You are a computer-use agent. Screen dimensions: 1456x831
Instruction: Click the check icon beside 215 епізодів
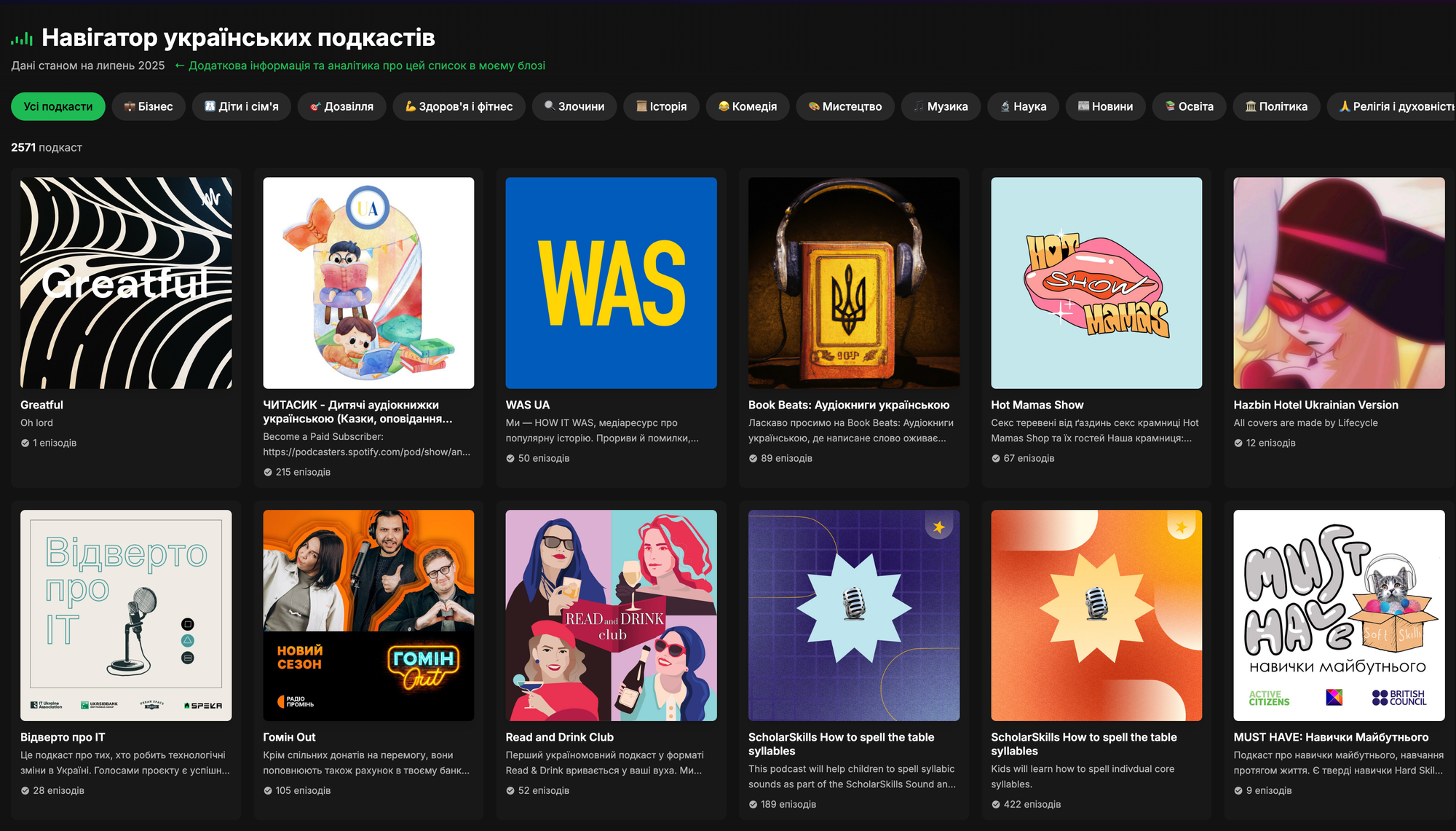[x=268, y=472]
